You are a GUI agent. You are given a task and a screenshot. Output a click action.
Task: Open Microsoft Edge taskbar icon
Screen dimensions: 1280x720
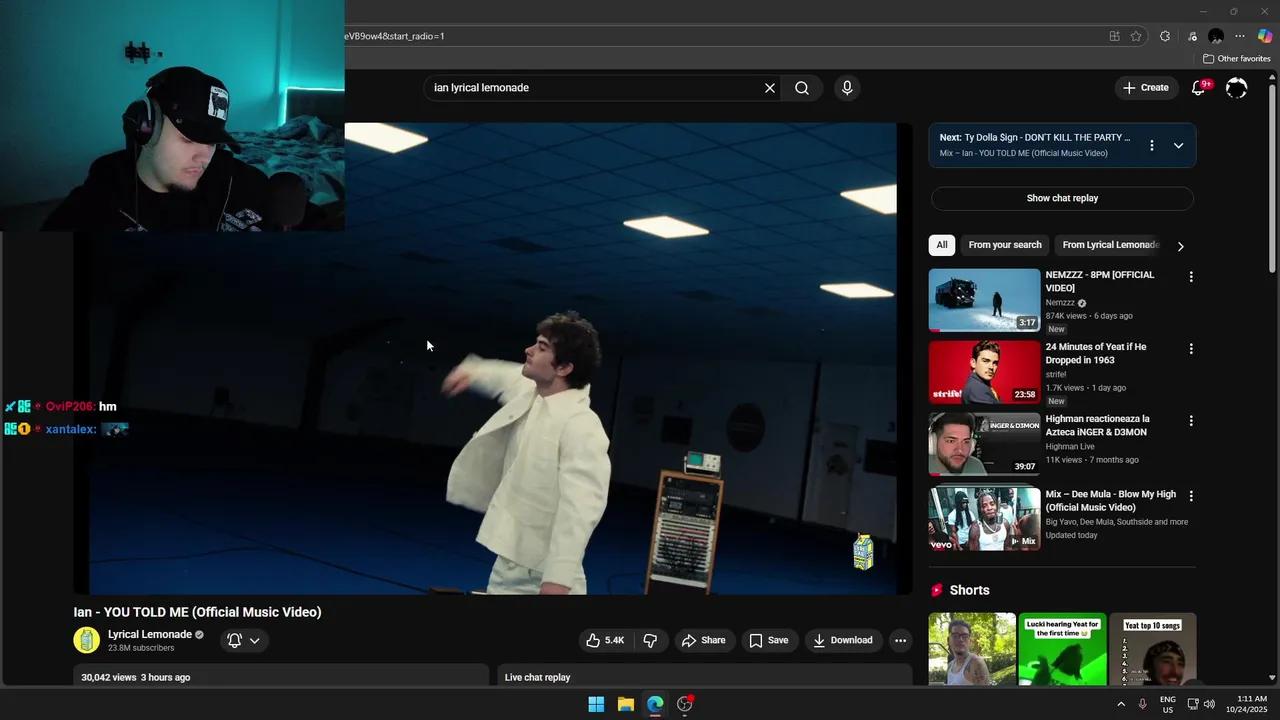coord(655,704)
